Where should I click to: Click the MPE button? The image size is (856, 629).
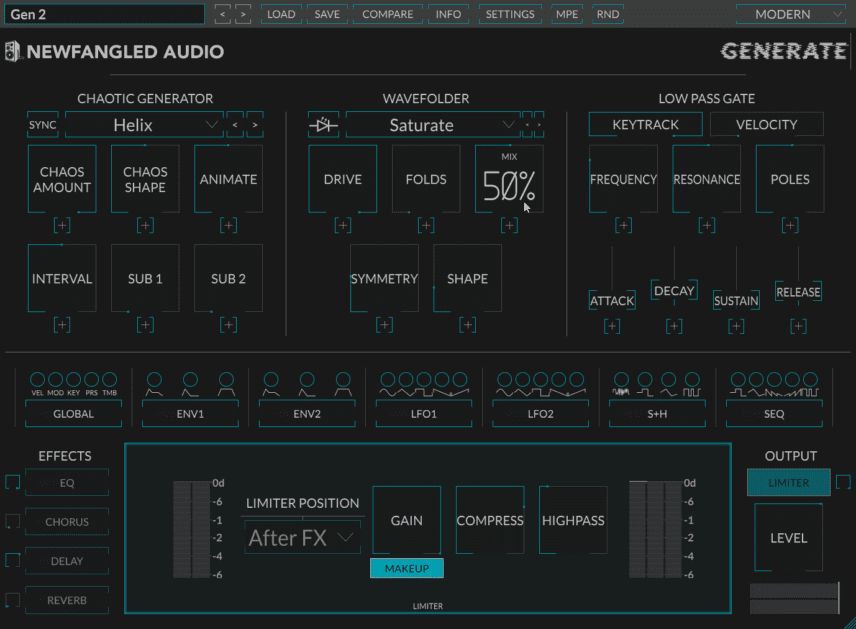click(567, 14)
